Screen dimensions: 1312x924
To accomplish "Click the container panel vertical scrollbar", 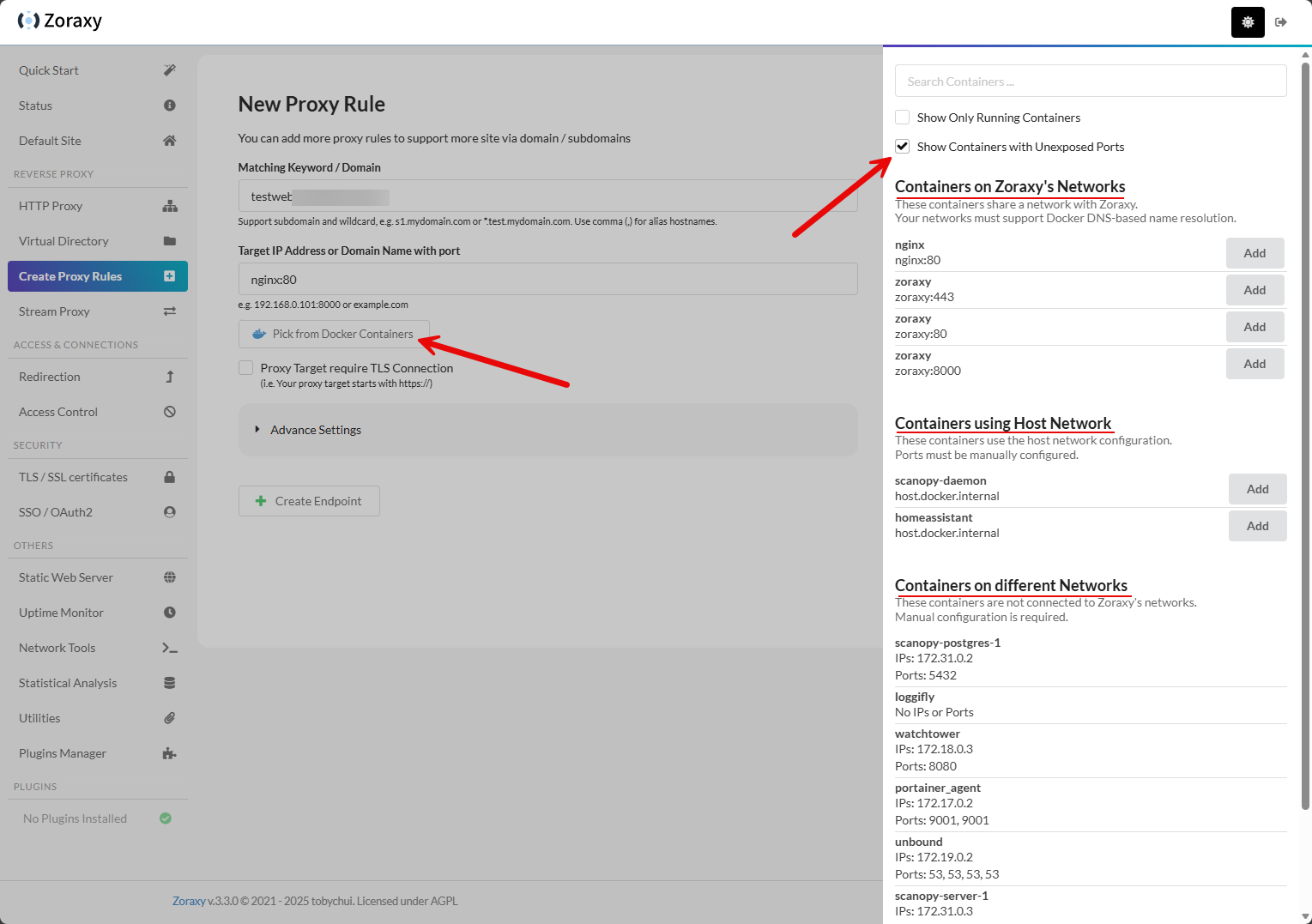I will [x=1306, y=429].
